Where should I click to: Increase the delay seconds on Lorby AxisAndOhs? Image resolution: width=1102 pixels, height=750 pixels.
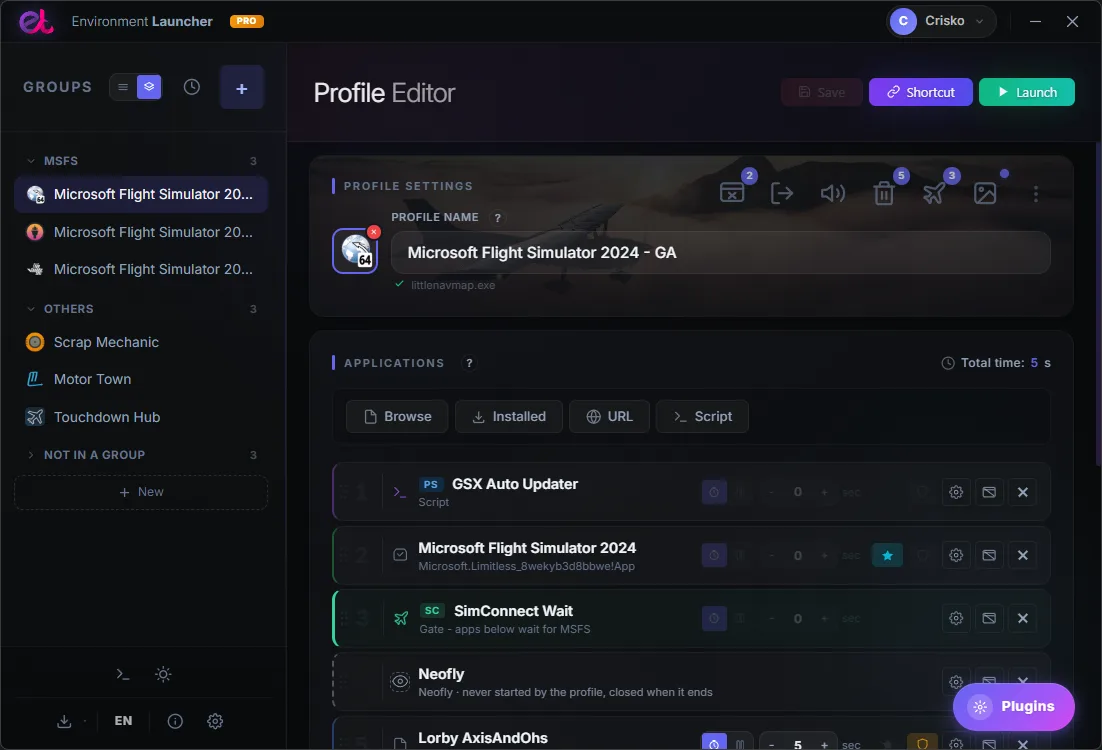824,744
